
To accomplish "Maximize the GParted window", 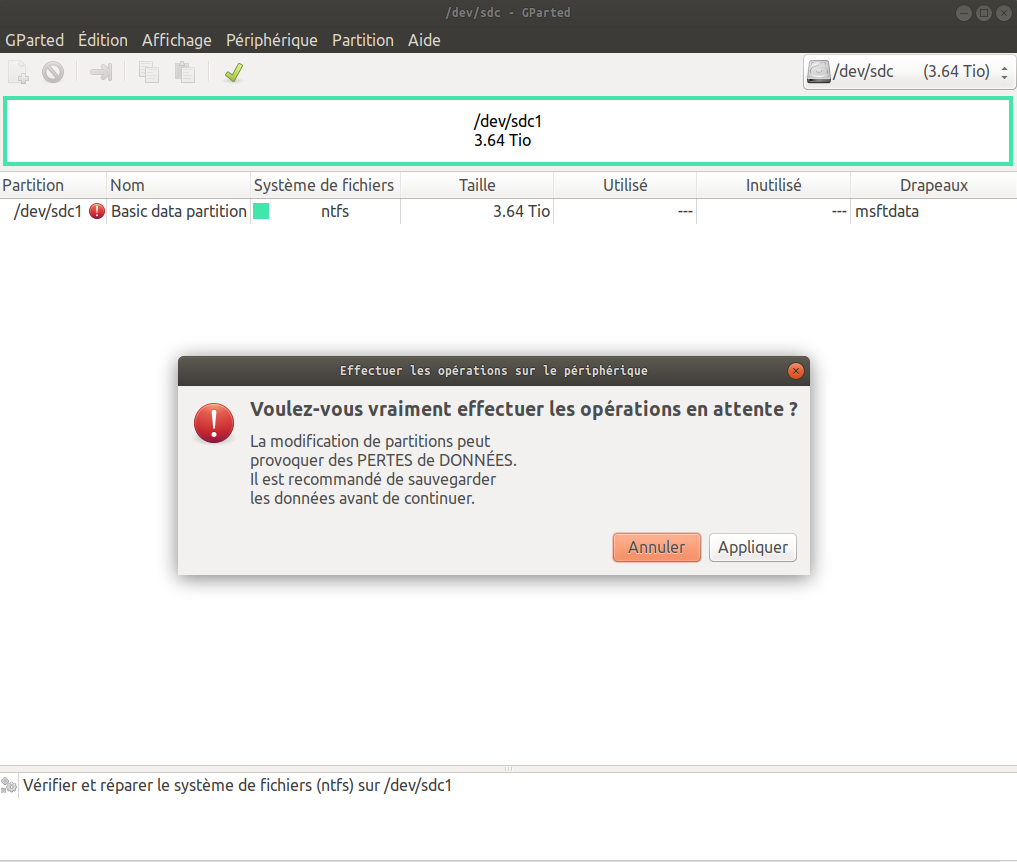I will (984, 13).
